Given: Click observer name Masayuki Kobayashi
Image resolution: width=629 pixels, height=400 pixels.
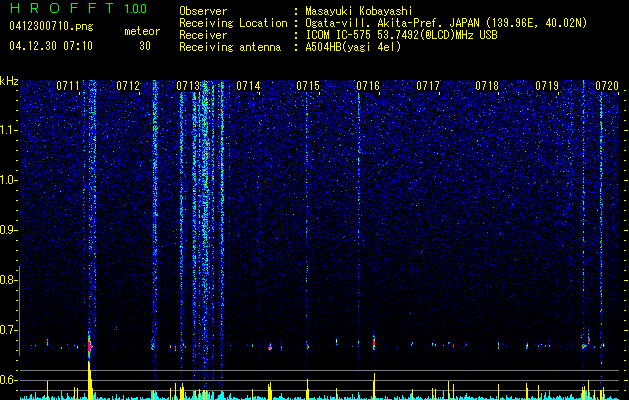Looking at the screenshot, I should (359, 11).
